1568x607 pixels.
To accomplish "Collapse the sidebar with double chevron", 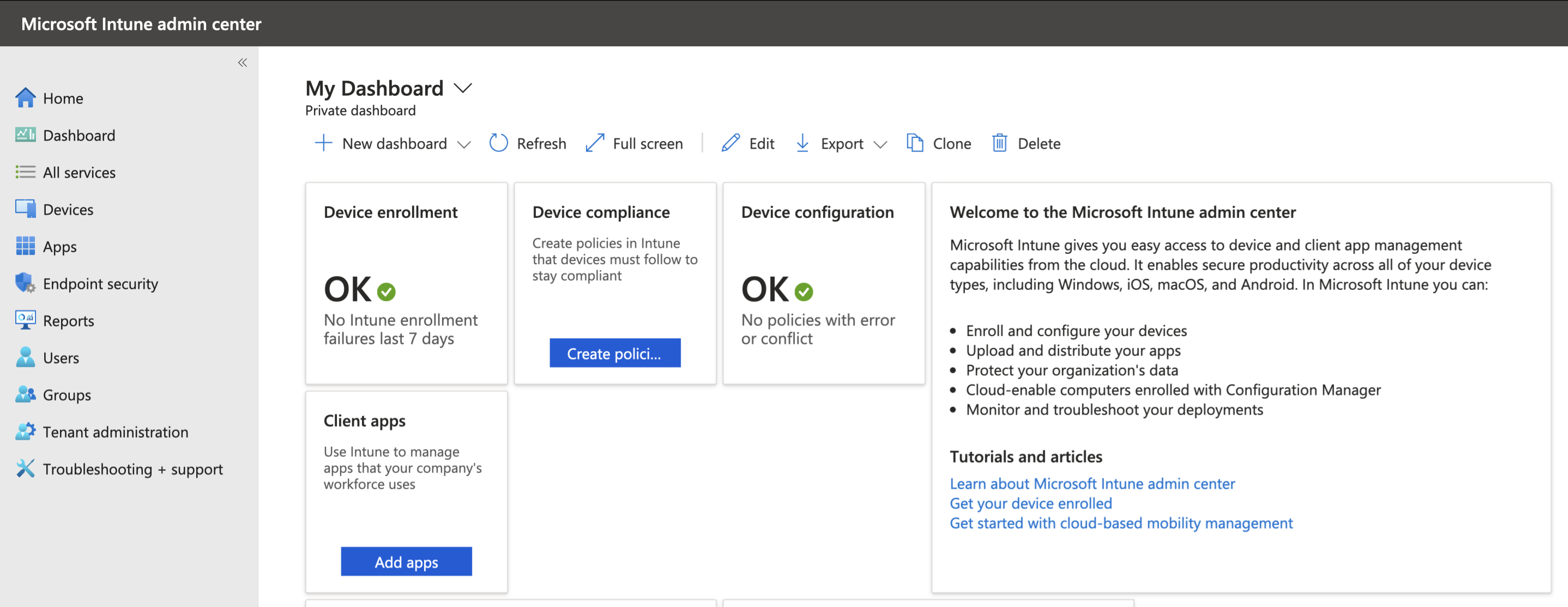I will pyautogui.click(x=242, y=63).
